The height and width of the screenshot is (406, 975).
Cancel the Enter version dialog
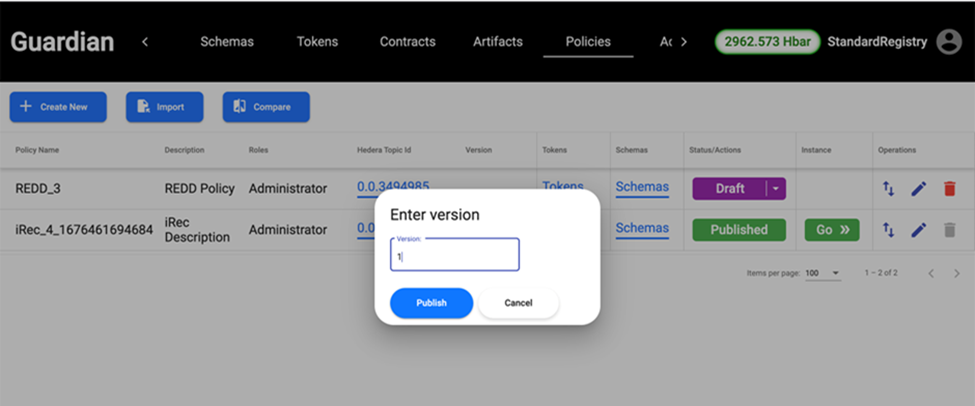(x=518, y=303)
